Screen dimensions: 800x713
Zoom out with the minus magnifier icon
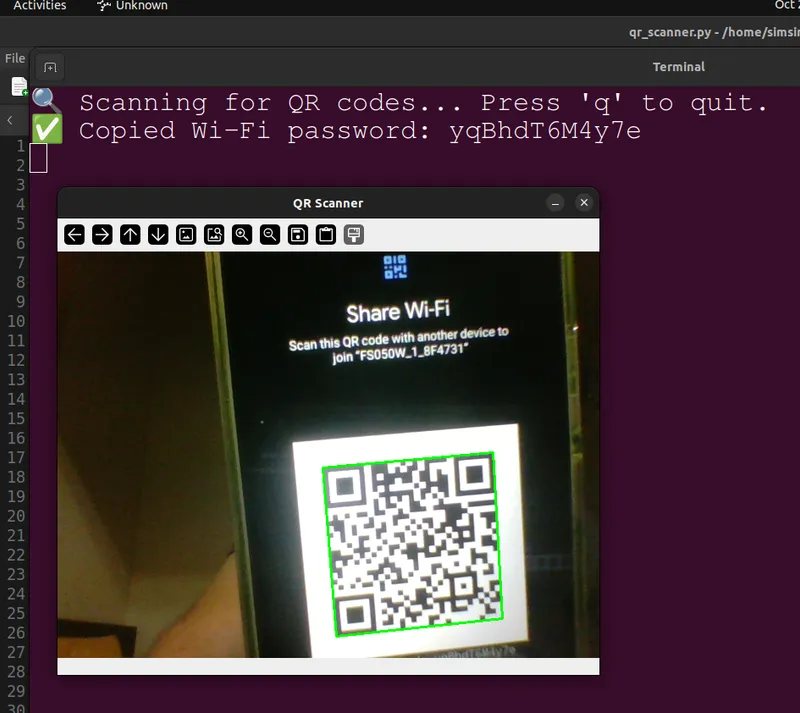point(270,235)
